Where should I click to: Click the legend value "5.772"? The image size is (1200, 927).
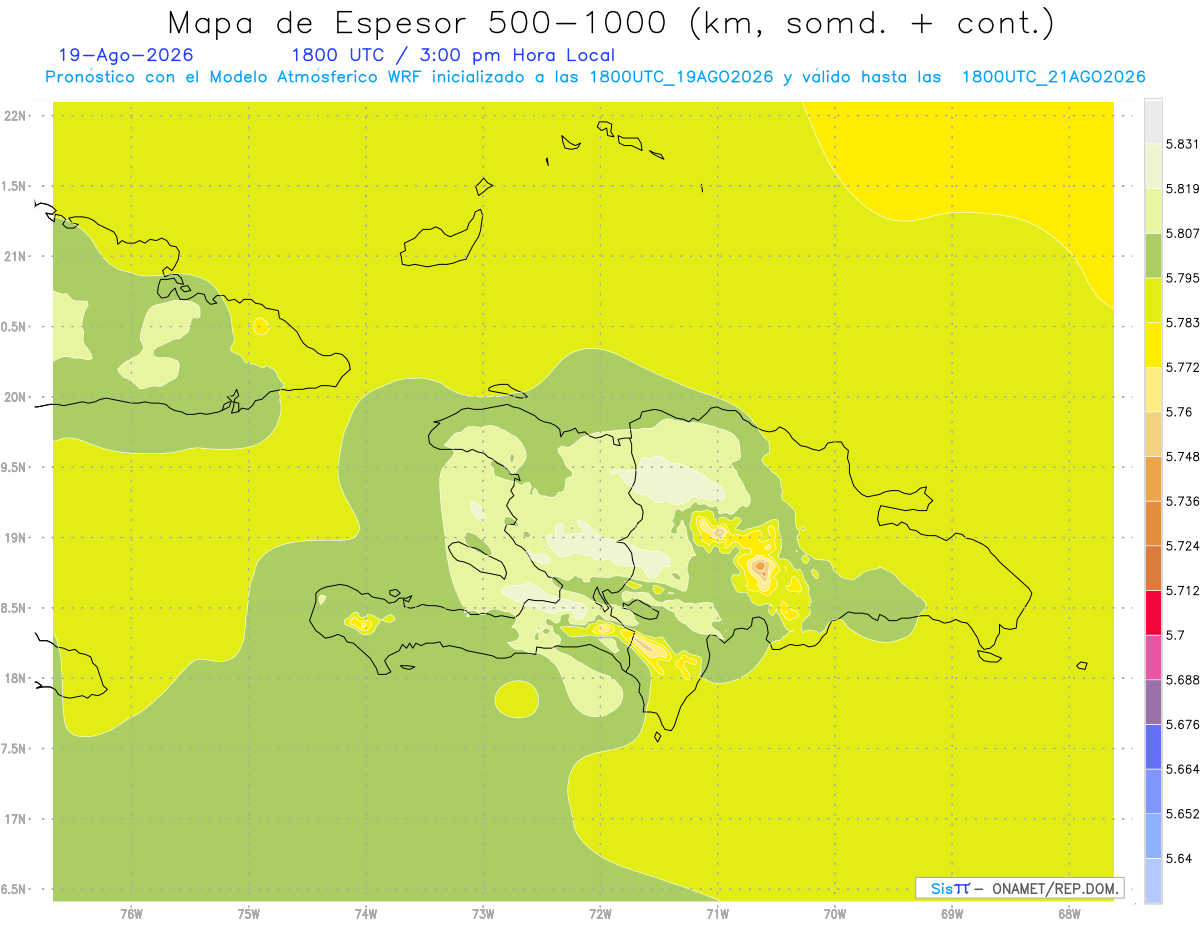pos(1183,367)
